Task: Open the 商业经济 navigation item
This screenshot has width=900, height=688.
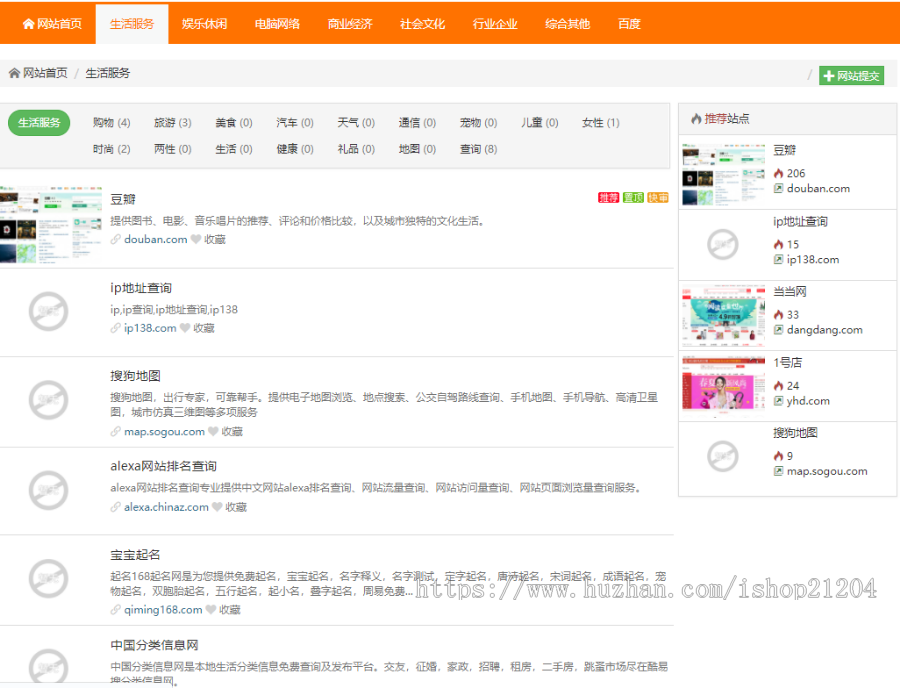Action: [350, 24]
